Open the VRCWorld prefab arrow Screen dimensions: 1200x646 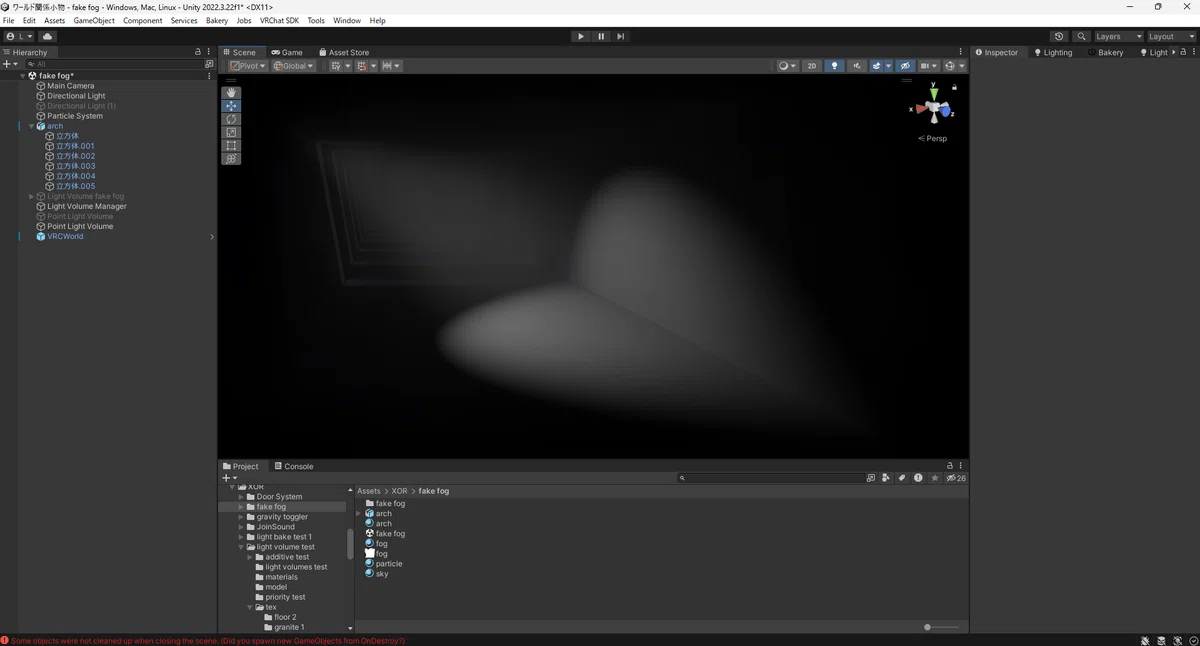click(x=211, y=237)
